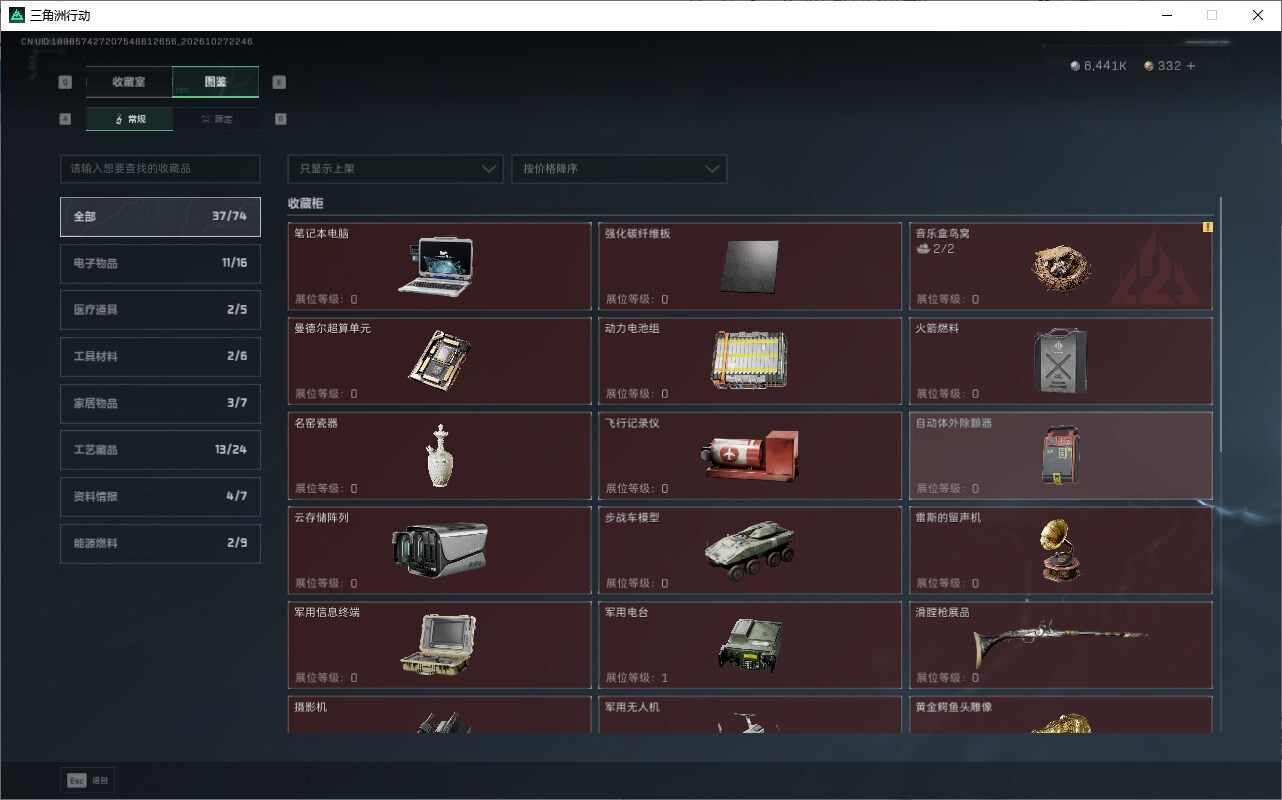Select the 图鉴 tab
This screenshot has height=800, width=1282.
click(x=216, y=82)
